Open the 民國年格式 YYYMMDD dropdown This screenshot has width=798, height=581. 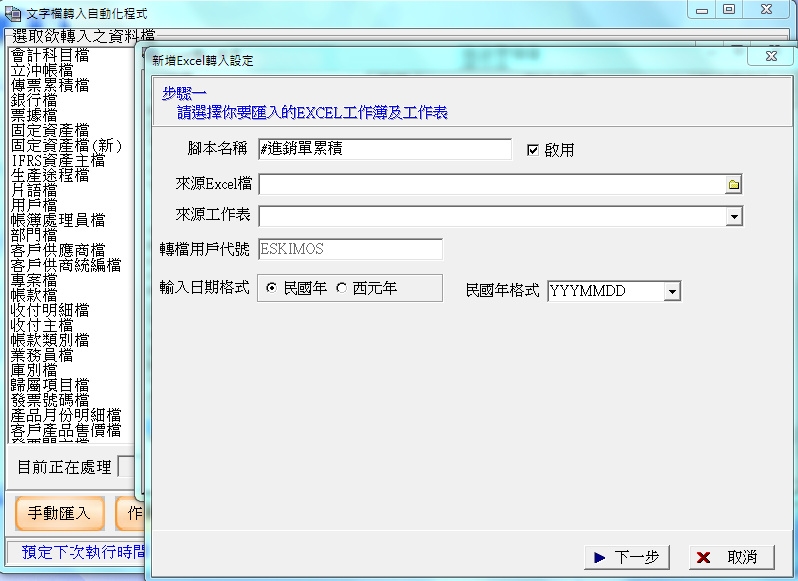pos(672,291)
